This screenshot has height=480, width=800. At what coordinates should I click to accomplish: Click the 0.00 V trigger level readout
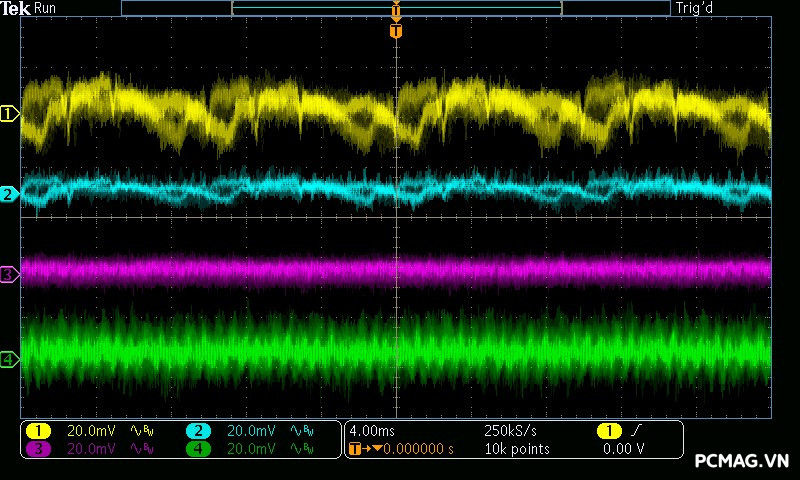click(624, 449)
